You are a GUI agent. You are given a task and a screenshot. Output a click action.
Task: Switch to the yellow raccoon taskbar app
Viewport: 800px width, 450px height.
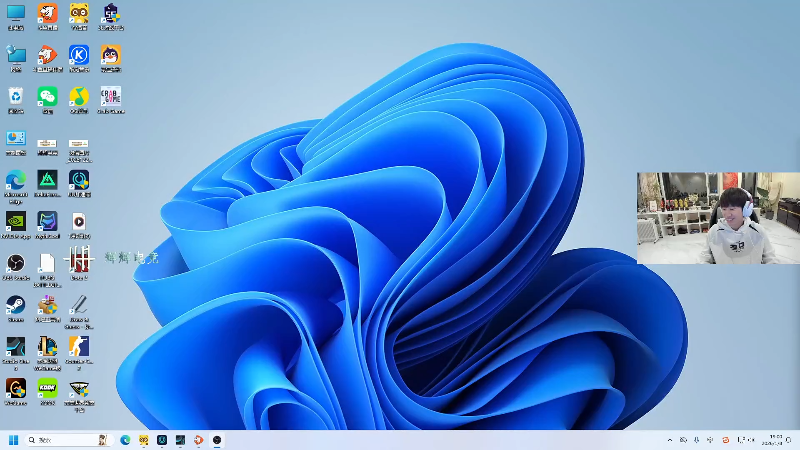pyautogui.click(x=143, y=440)
